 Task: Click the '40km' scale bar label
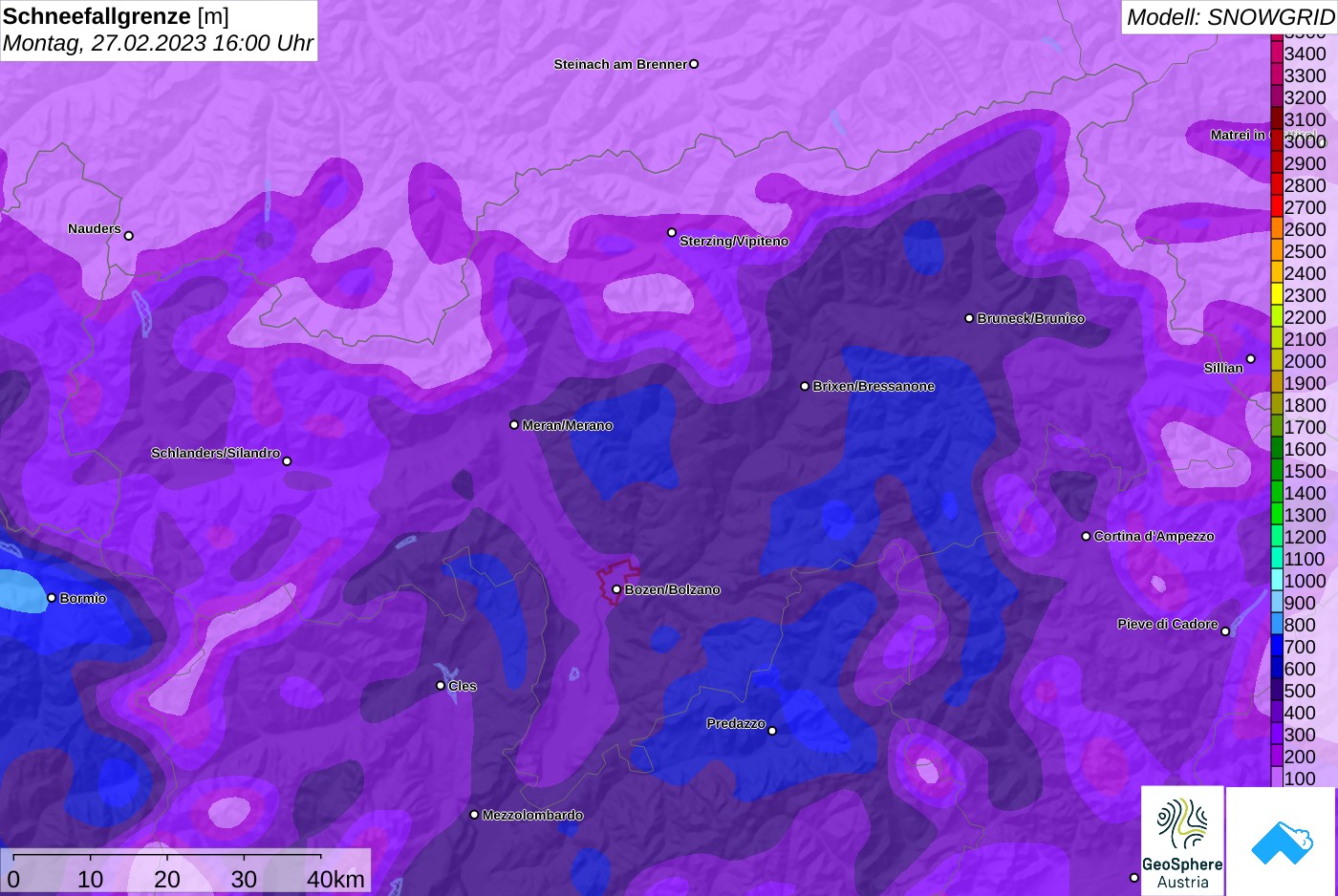coord(335,879)
